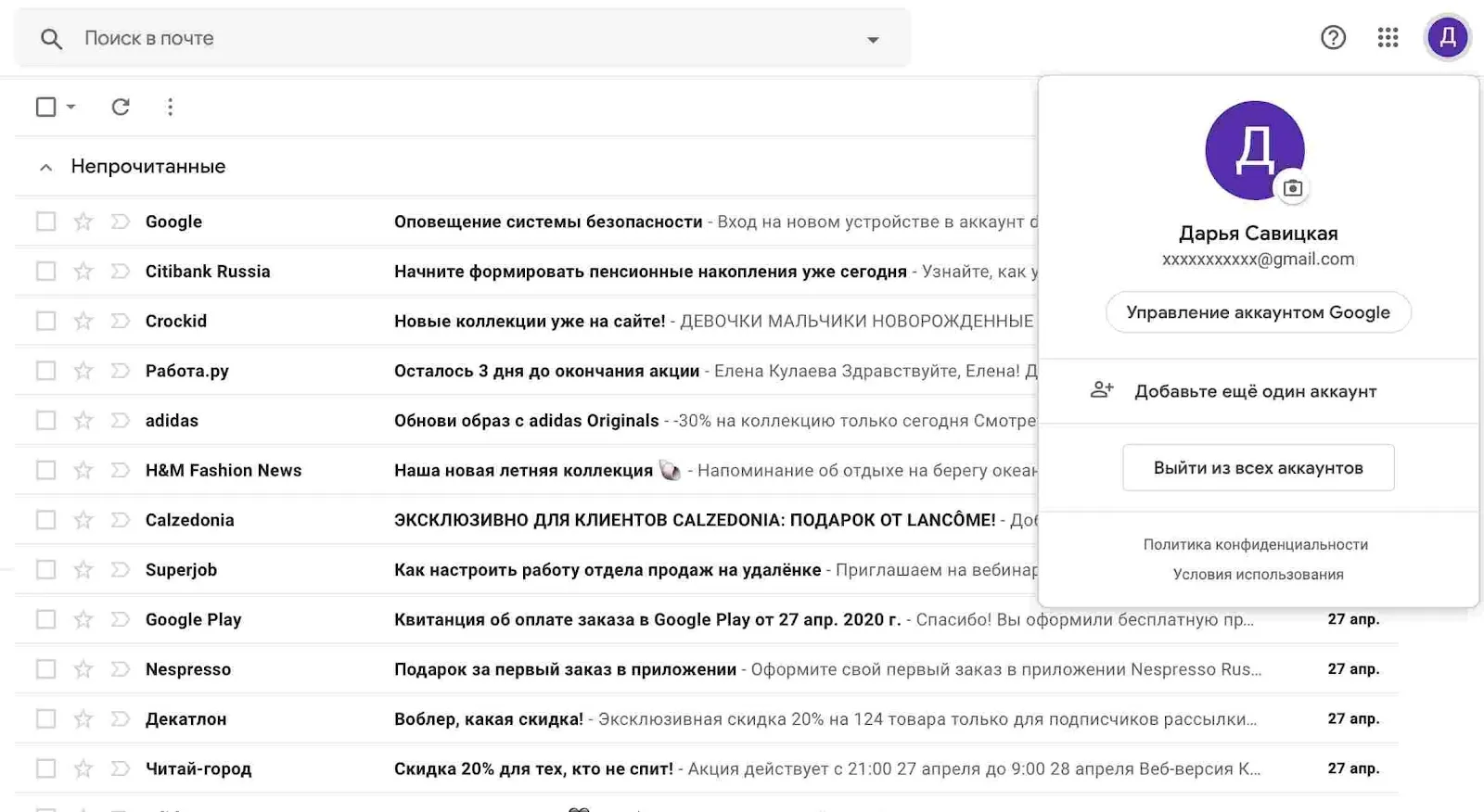
Task: Open the Calzedonia ПОДАРОК ОТ LANCÔME email
Action: click(x=526, y=520)
